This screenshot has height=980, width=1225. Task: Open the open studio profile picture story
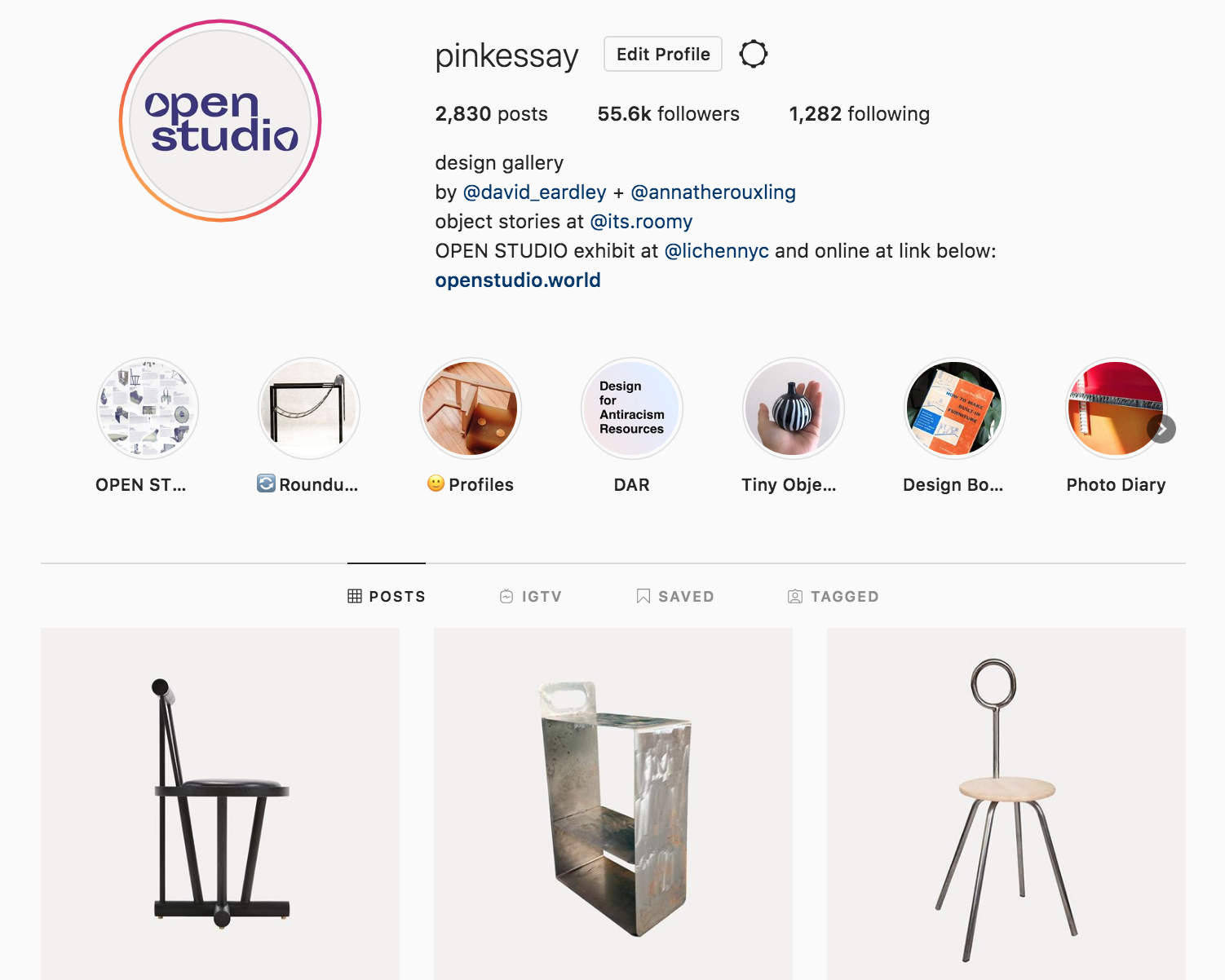220,121
